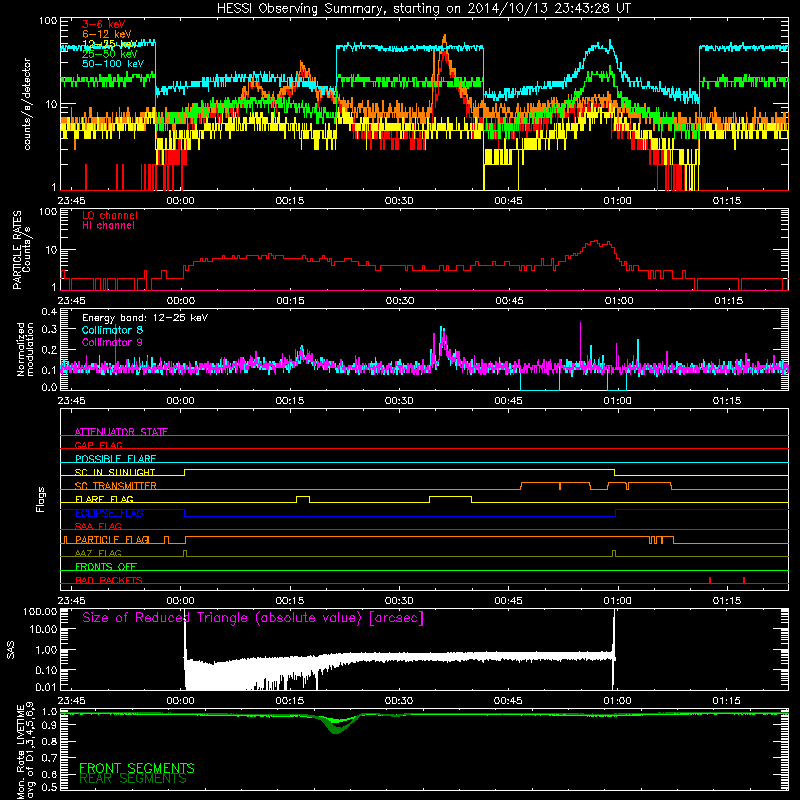Click the POSSIBLE FLARE flag label
The width and height of the screenshot is (800, 800).
coord(115,459)
